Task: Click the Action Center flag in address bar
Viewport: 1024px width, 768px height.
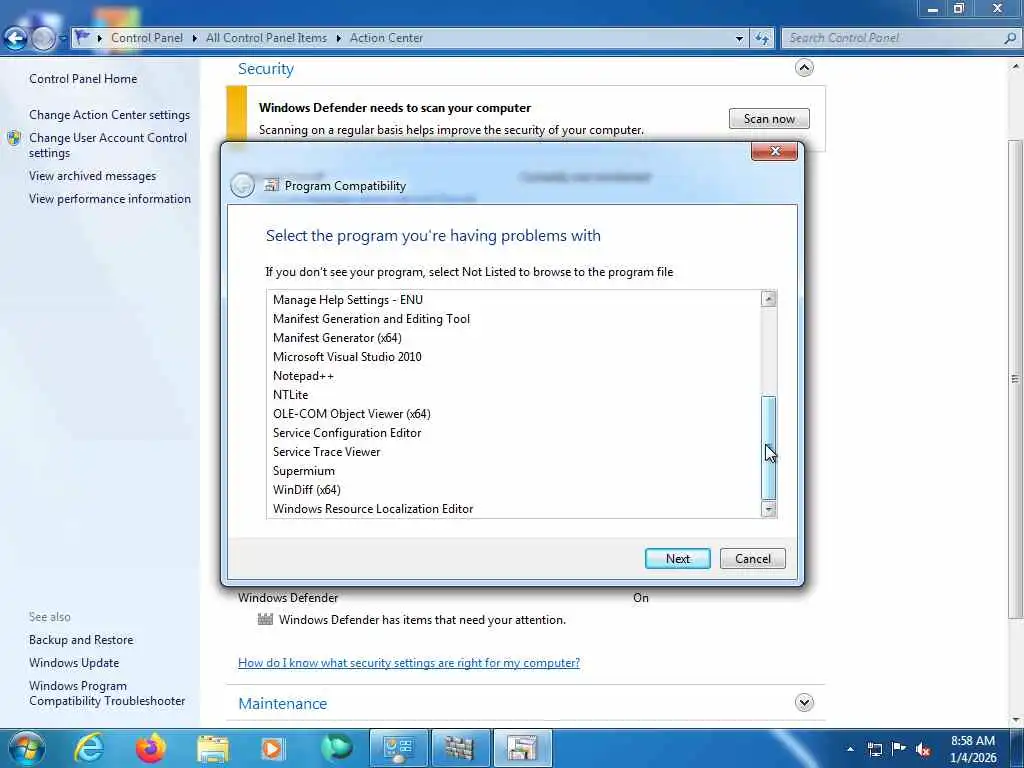Action: (x=82, y=37)
